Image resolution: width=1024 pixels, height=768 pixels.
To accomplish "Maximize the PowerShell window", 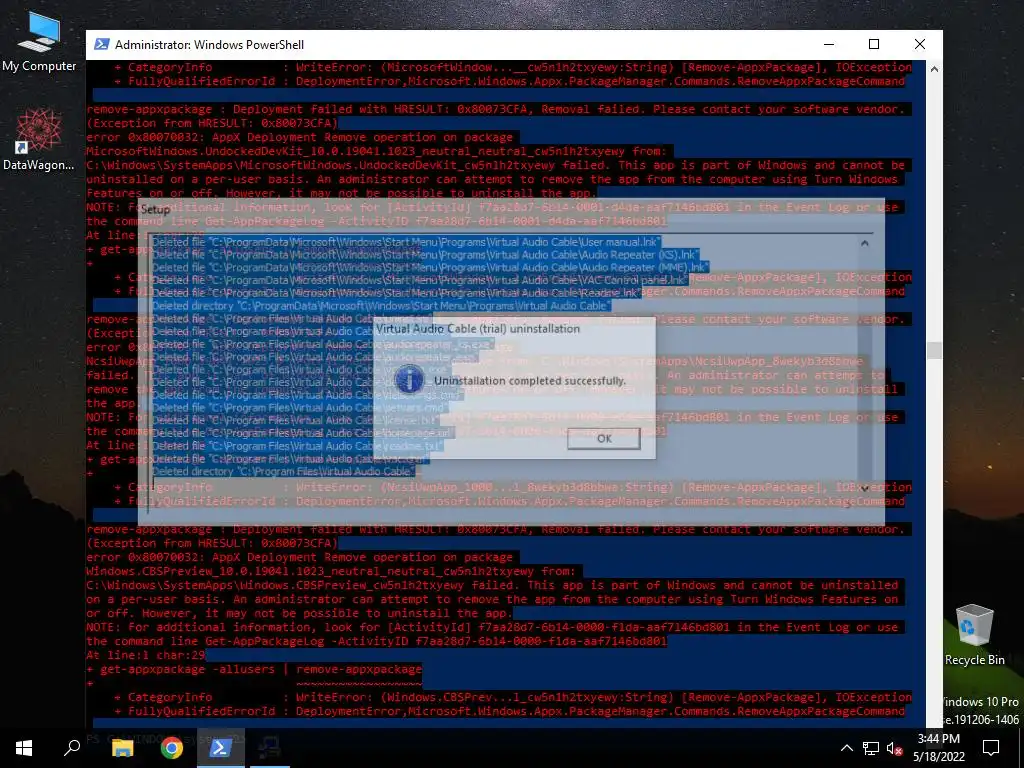I will coord(874,44).
